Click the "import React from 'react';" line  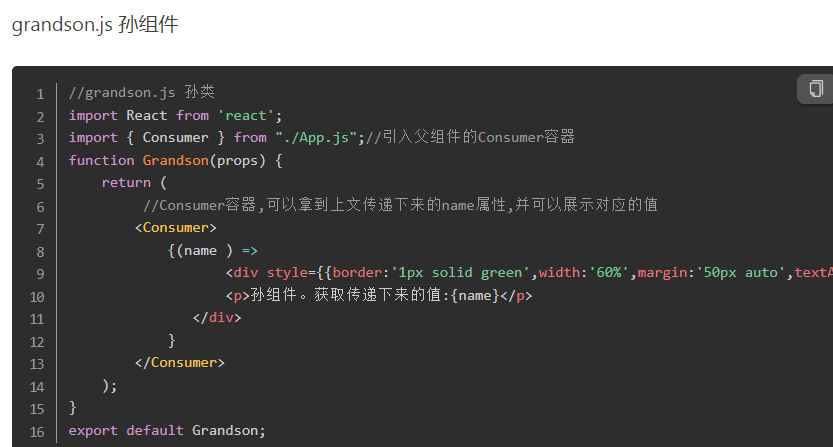[175, 115]
